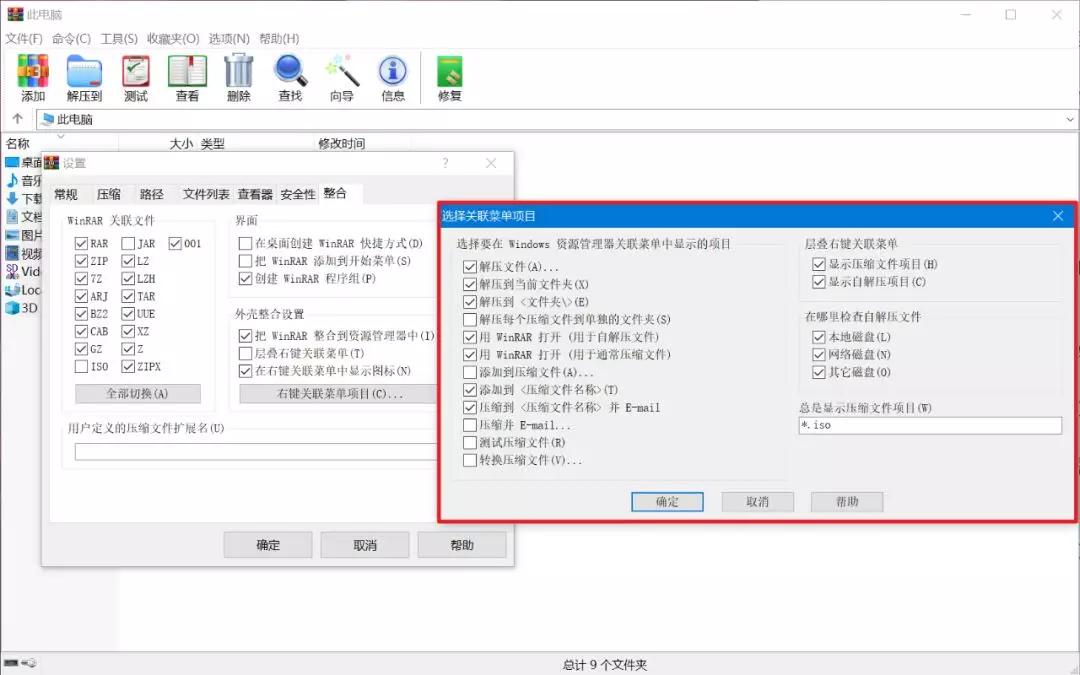The height and width of the screenshot is (675, 1080).
Task: Enable 解压每个压缩文件到单独的文件夹 checkbox
Action: (x=470, y=320)
